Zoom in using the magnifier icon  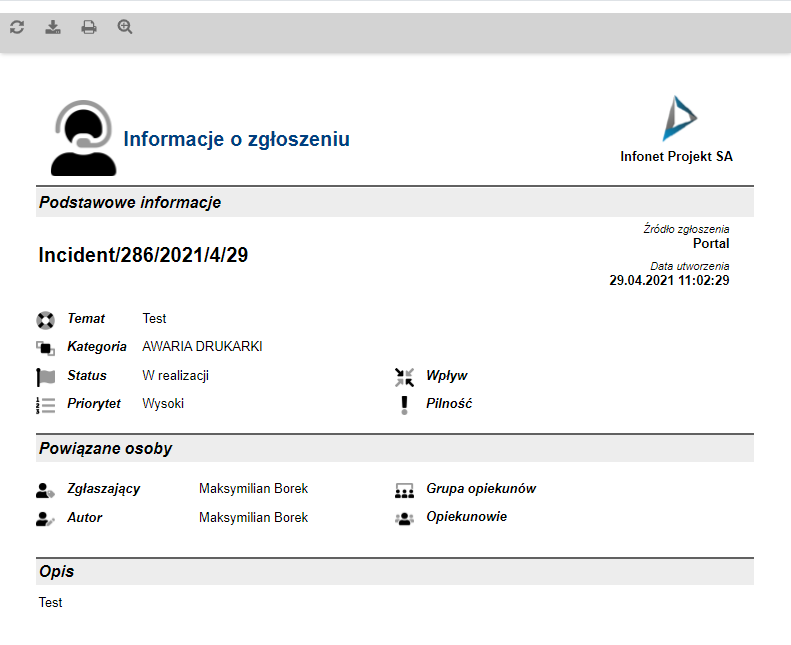pos(125,27)
